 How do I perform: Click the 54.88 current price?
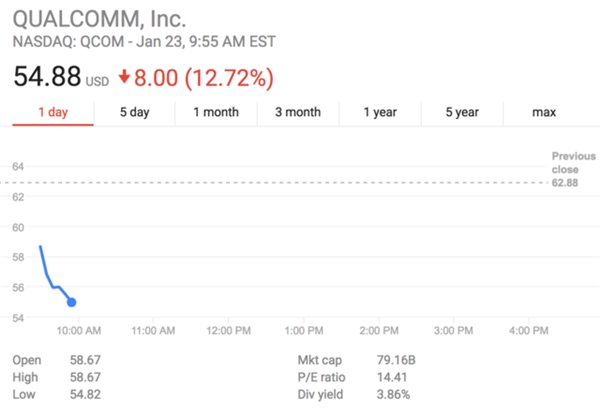(47, 76)
